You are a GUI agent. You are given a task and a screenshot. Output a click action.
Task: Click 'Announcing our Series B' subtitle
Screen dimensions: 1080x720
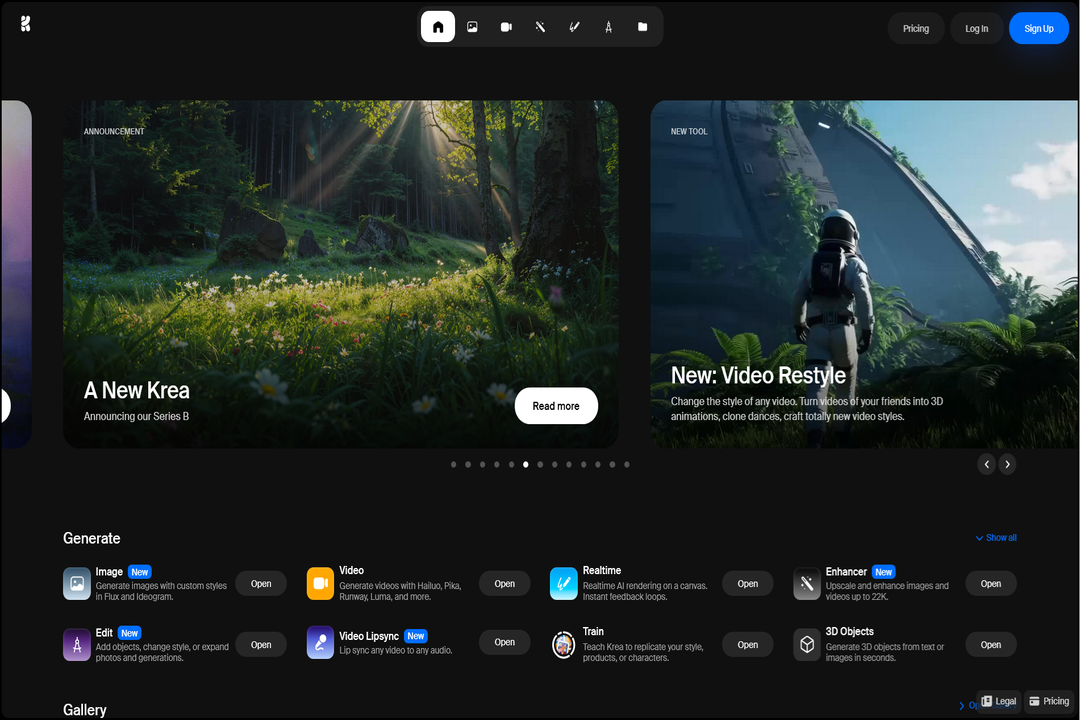[136, 416]
